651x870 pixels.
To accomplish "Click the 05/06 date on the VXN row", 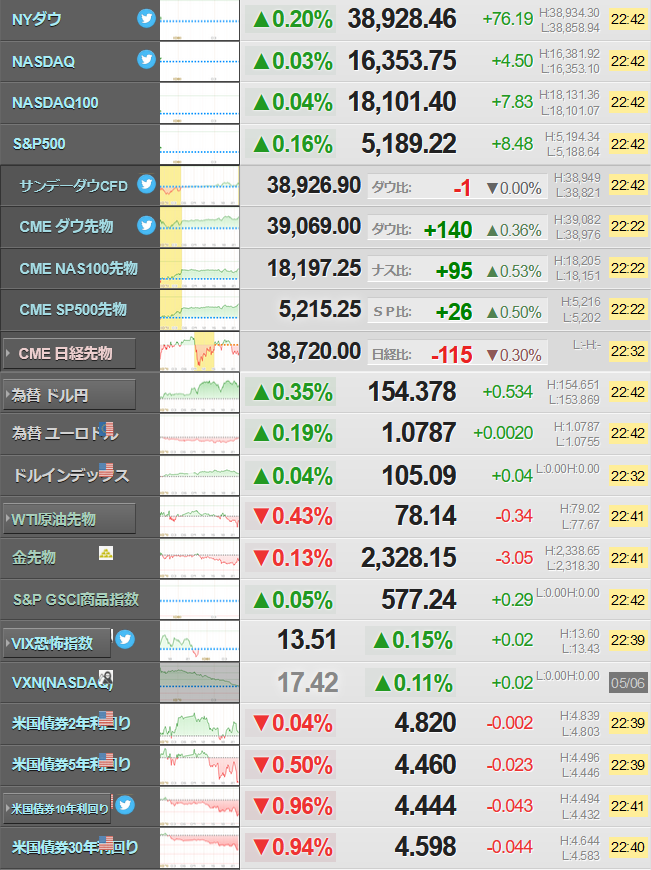I will pos(628,683).
